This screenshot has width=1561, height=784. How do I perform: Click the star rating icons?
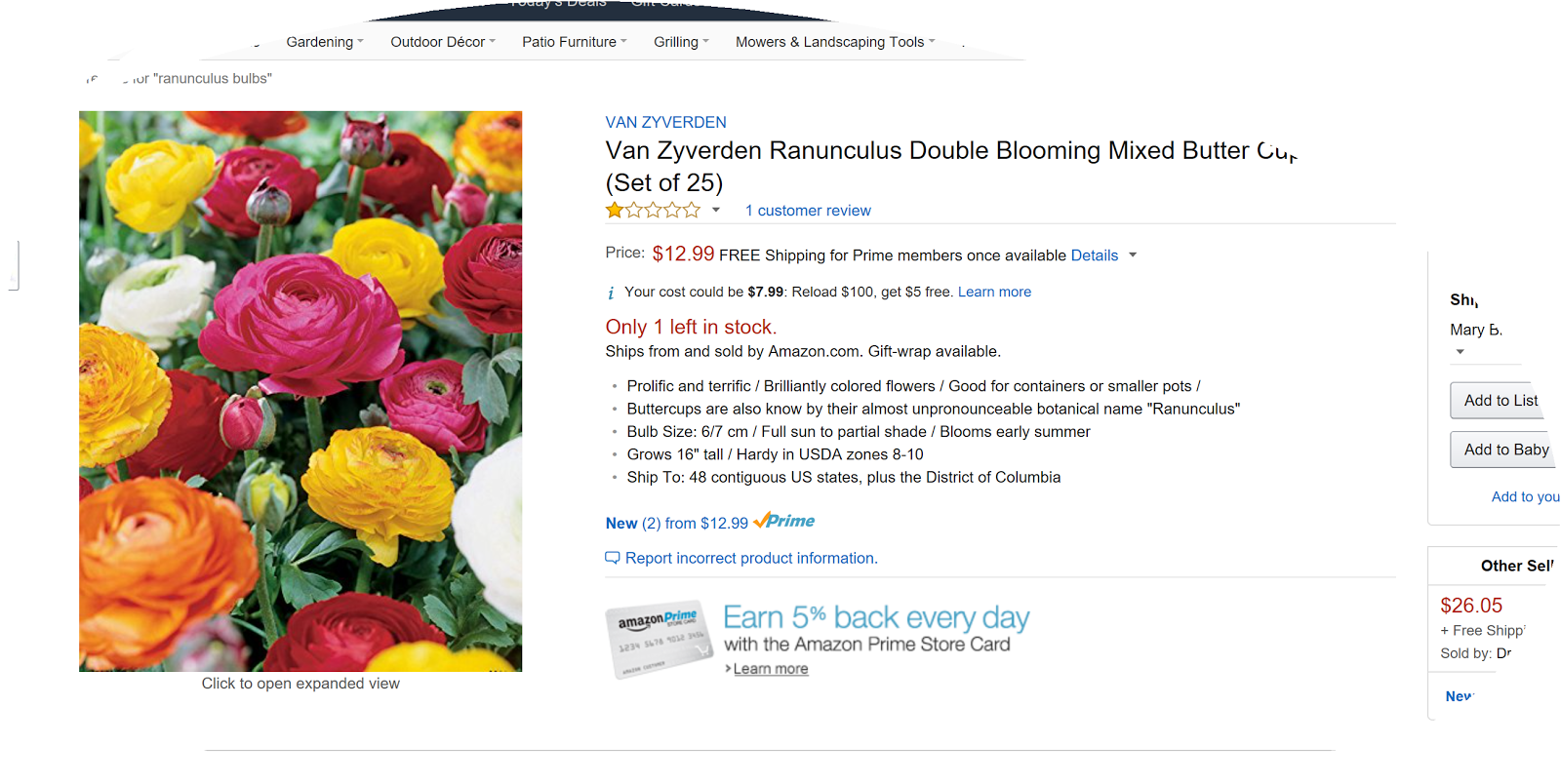pyautogui.click(x=653, y=210)
